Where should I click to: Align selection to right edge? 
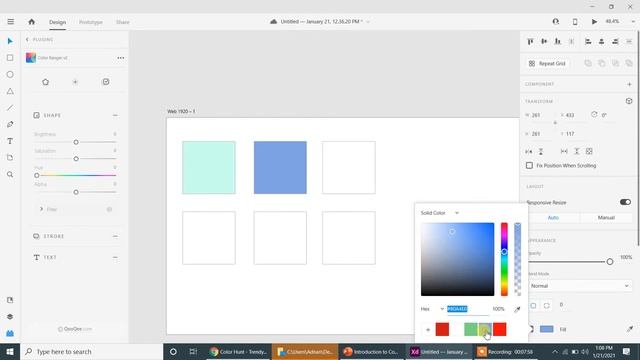coord(615,41)
